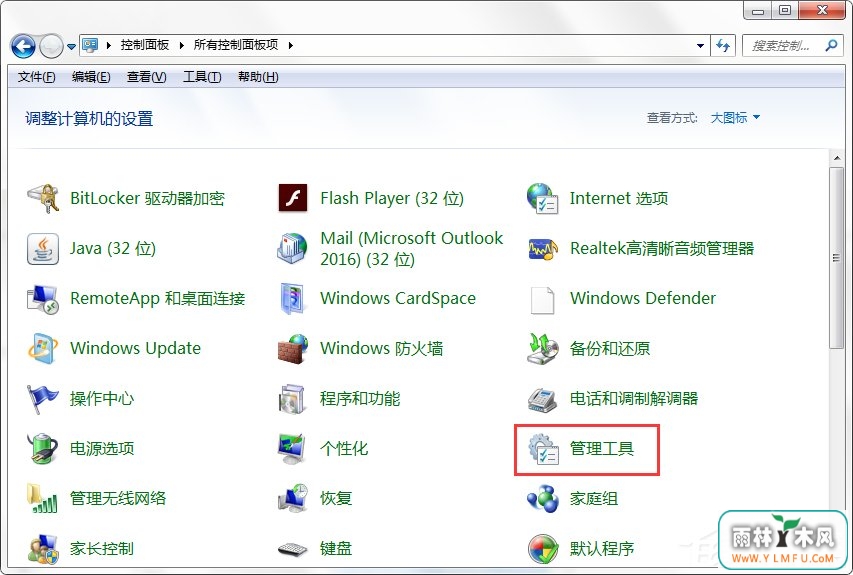Open the 查看(V) menu
Viewport: 853px width, 575px height.
coord(146,77)
